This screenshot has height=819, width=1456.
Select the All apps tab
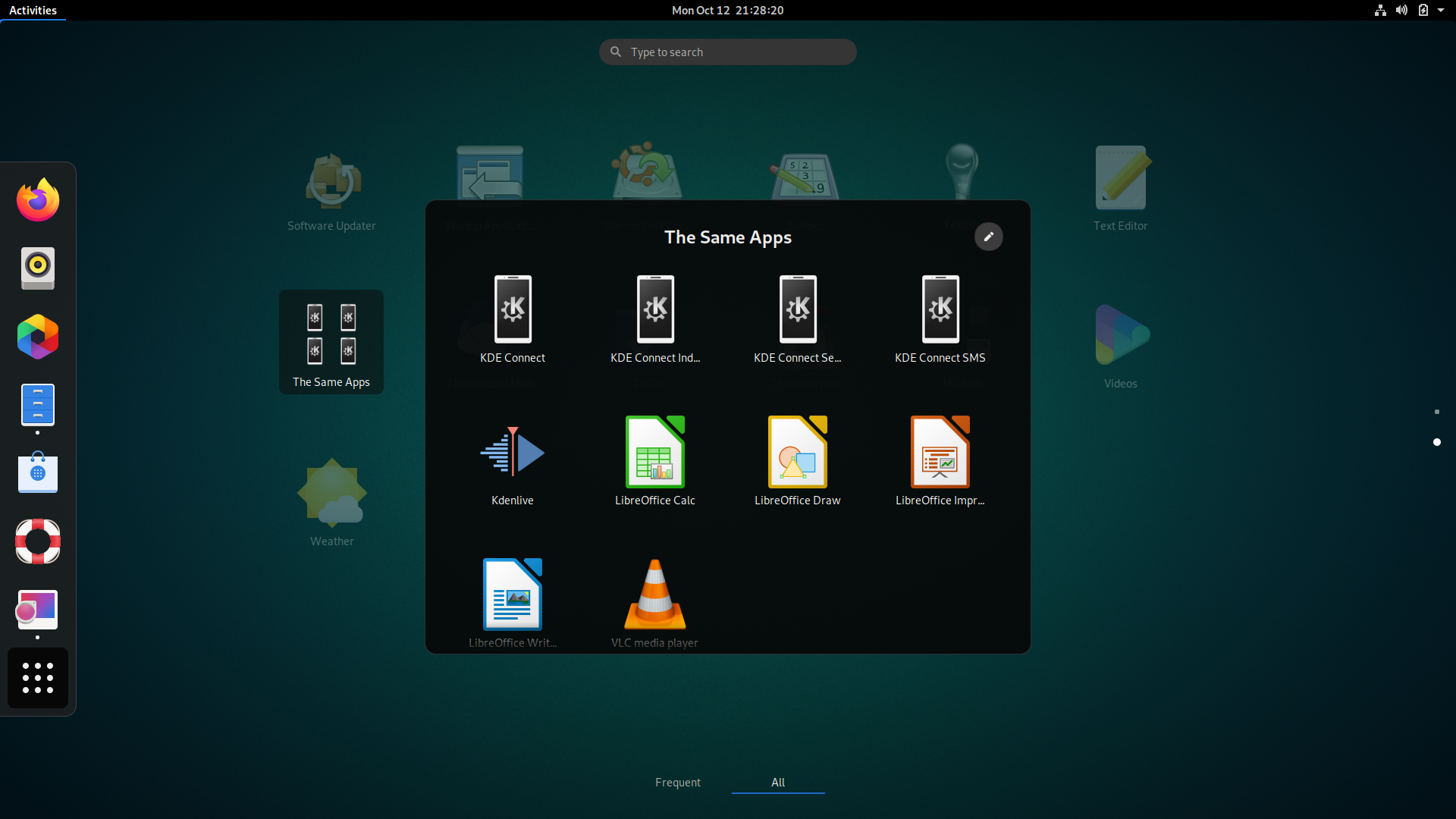tap(777, 783)
